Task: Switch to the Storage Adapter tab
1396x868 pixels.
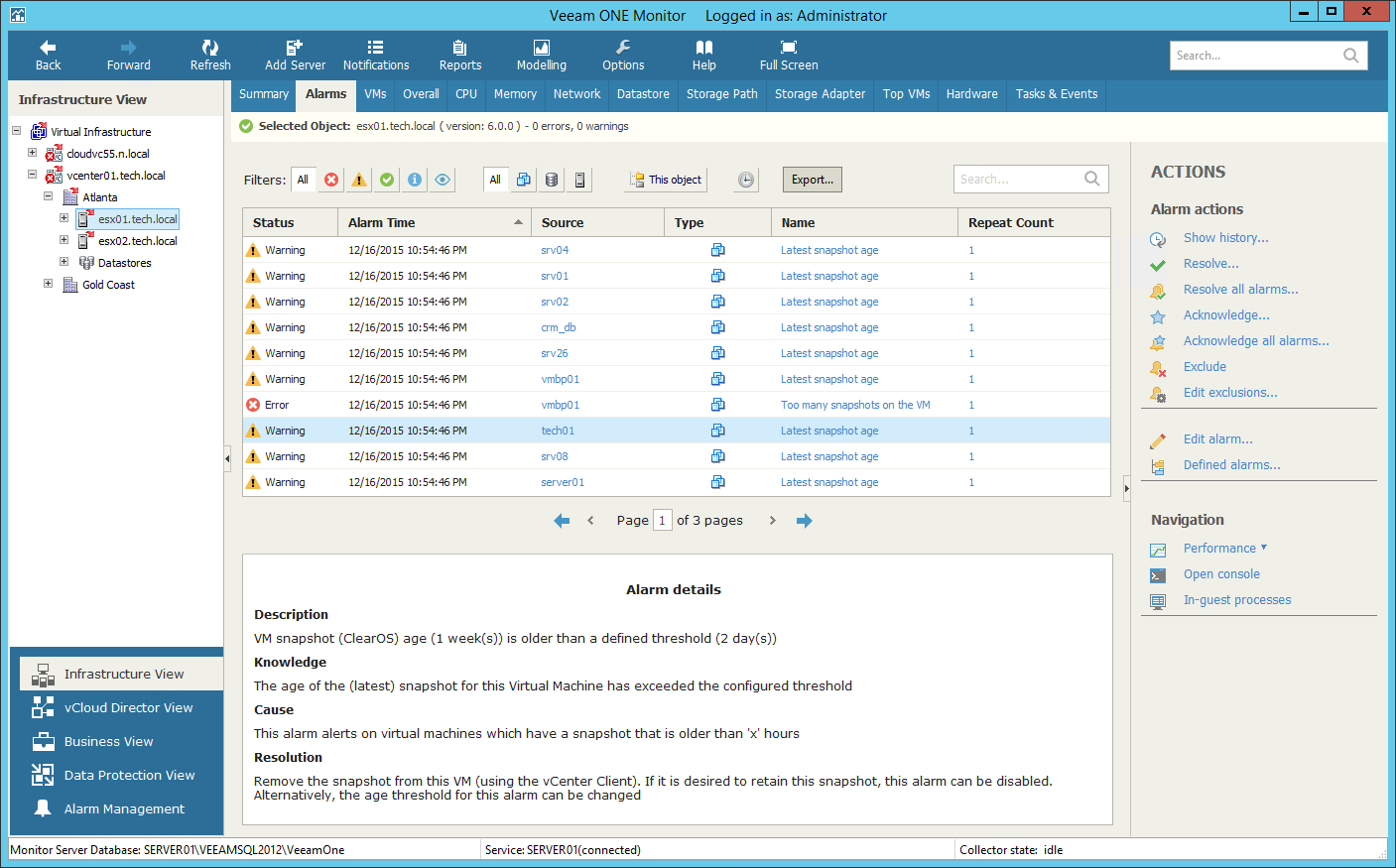Action: (820, 94)
